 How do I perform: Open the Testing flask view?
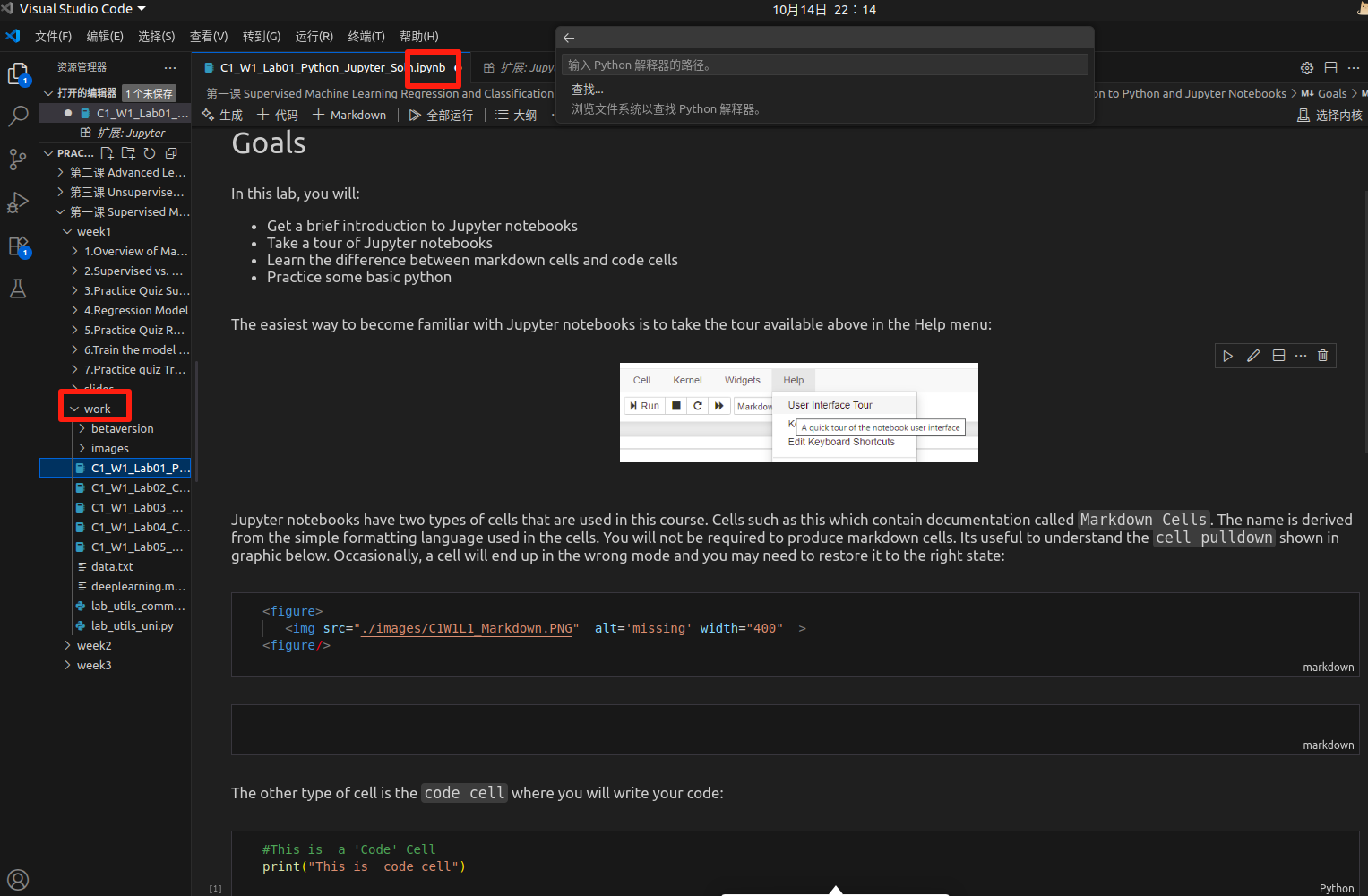tap(18, 289)
